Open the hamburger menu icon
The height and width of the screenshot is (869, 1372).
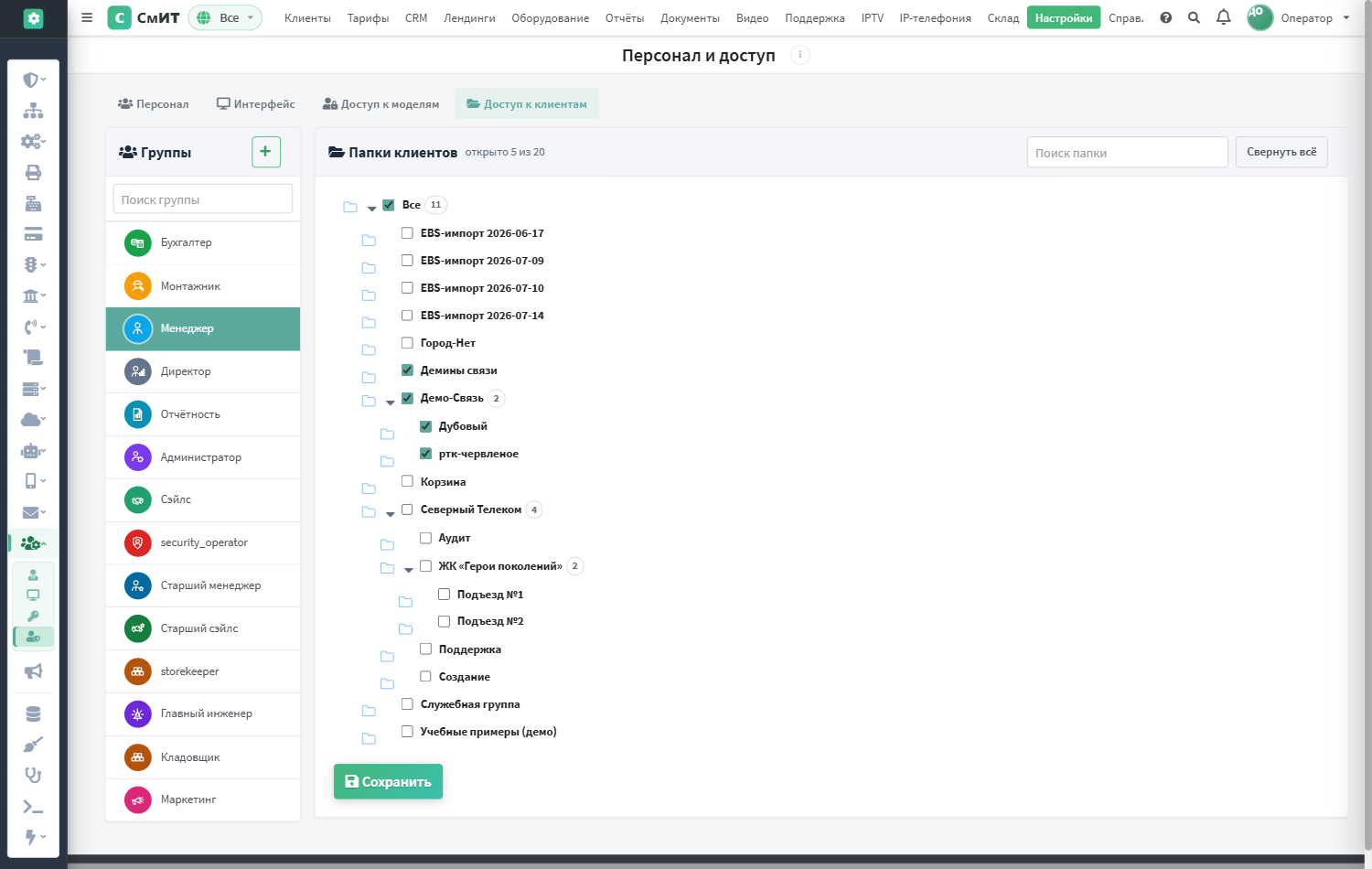pos(87,17)
